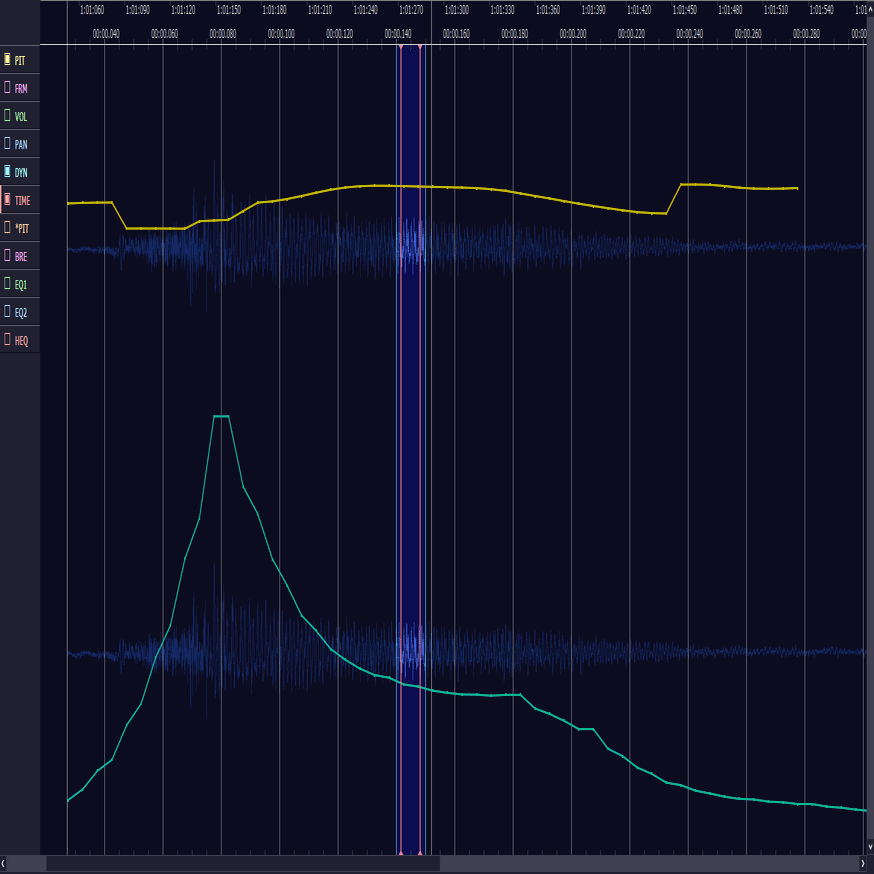
Task: Click the vertical scrollbar down arrow
Action: (x=870, y=847)
